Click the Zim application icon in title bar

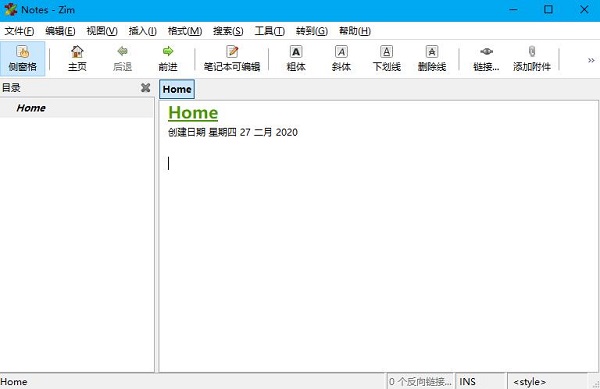[x=10, y=10]
